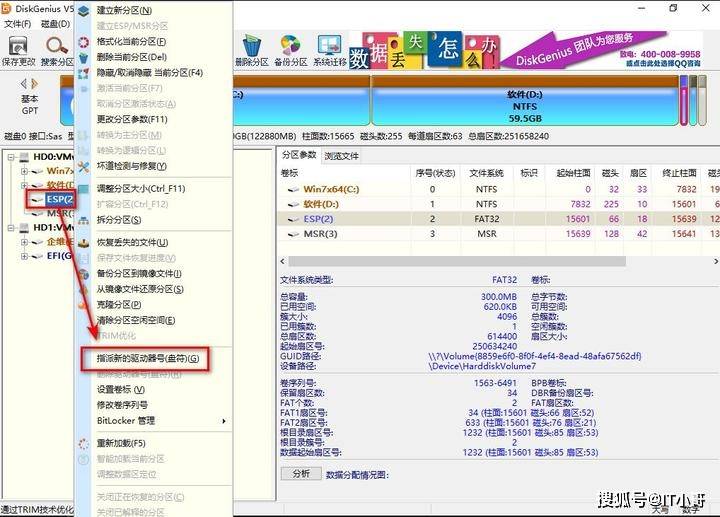This screenshot has height=517, width=720.
Task: Click the 格式化当前分区 format icon
Action: (84, 42)
